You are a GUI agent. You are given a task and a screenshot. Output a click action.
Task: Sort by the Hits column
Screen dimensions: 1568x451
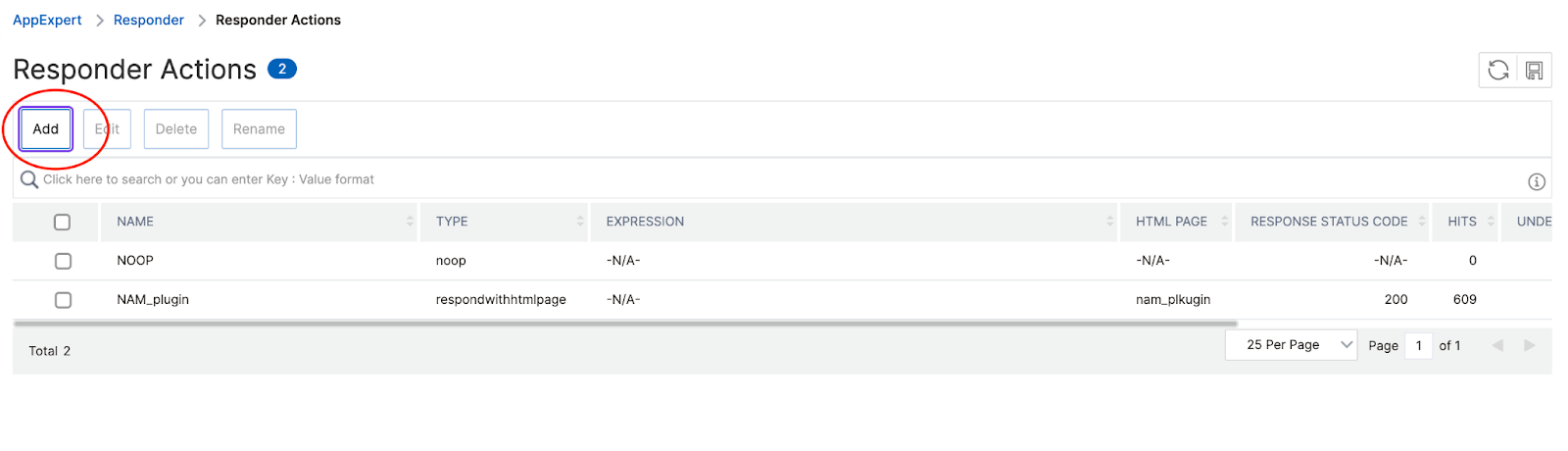pos(1491,222)
